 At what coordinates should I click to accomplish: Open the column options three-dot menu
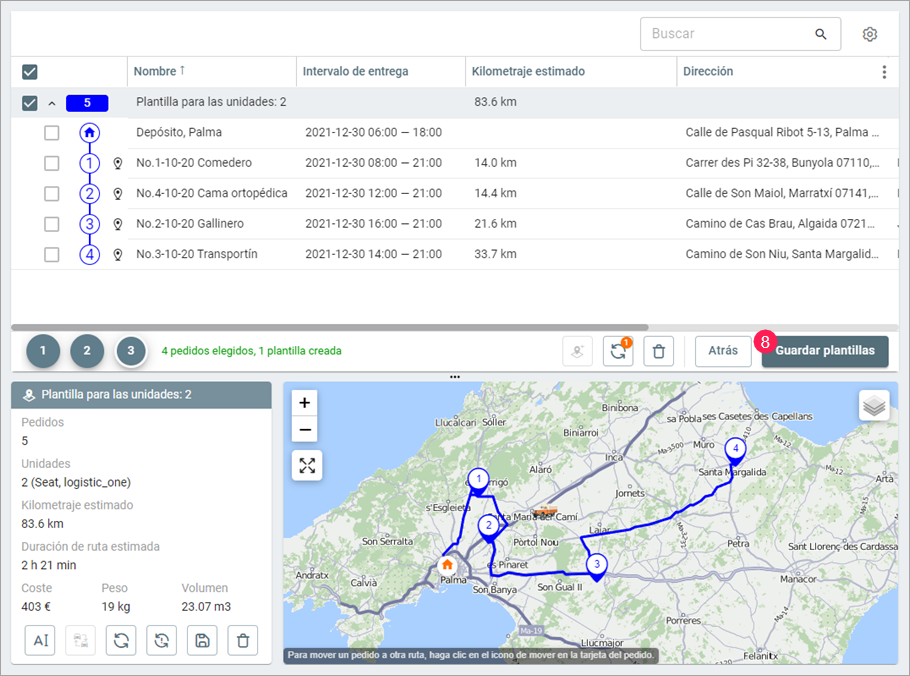tap(883, 72)
